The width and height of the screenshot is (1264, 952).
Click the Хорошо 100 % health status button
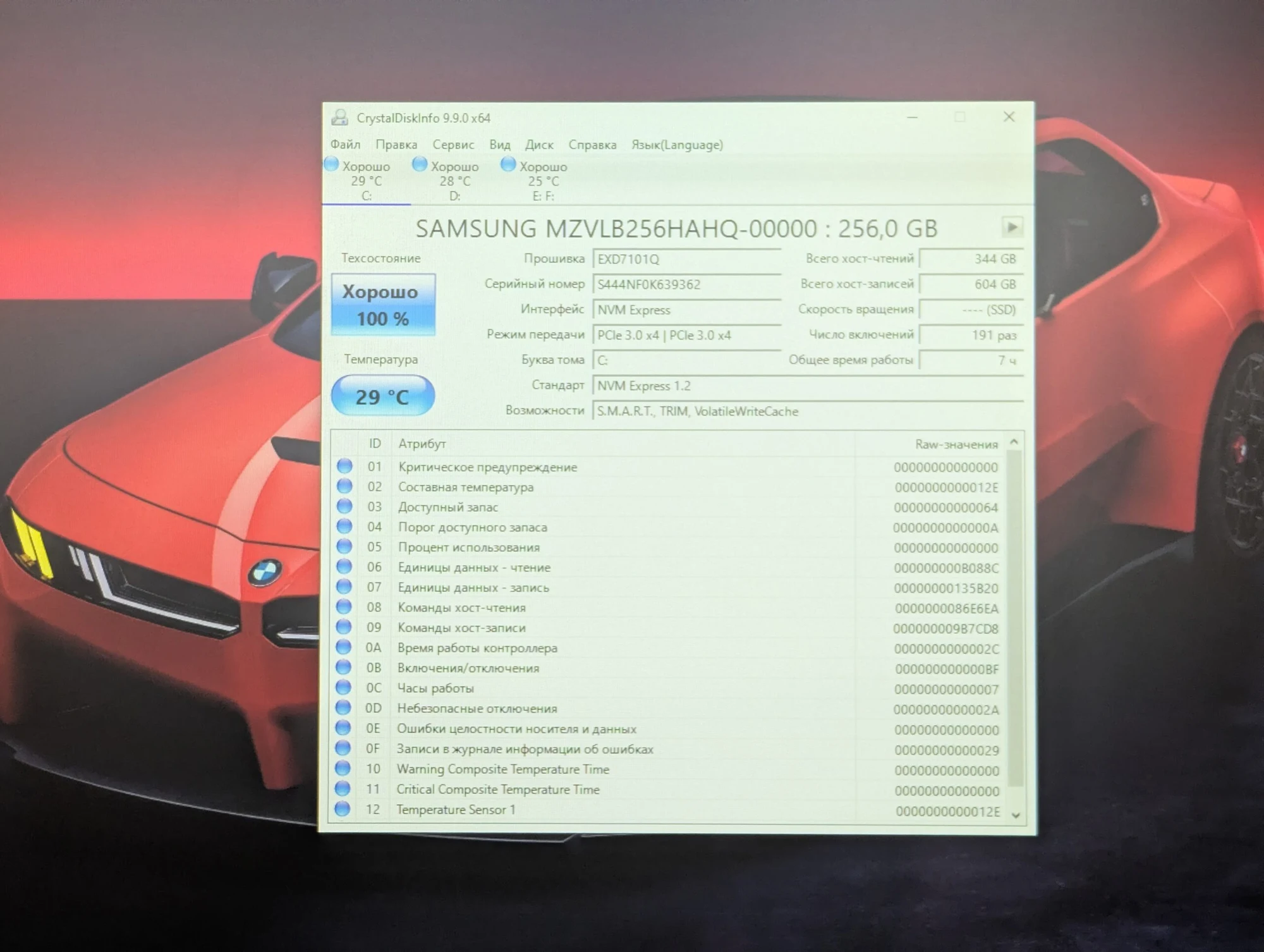pos(383,304)
